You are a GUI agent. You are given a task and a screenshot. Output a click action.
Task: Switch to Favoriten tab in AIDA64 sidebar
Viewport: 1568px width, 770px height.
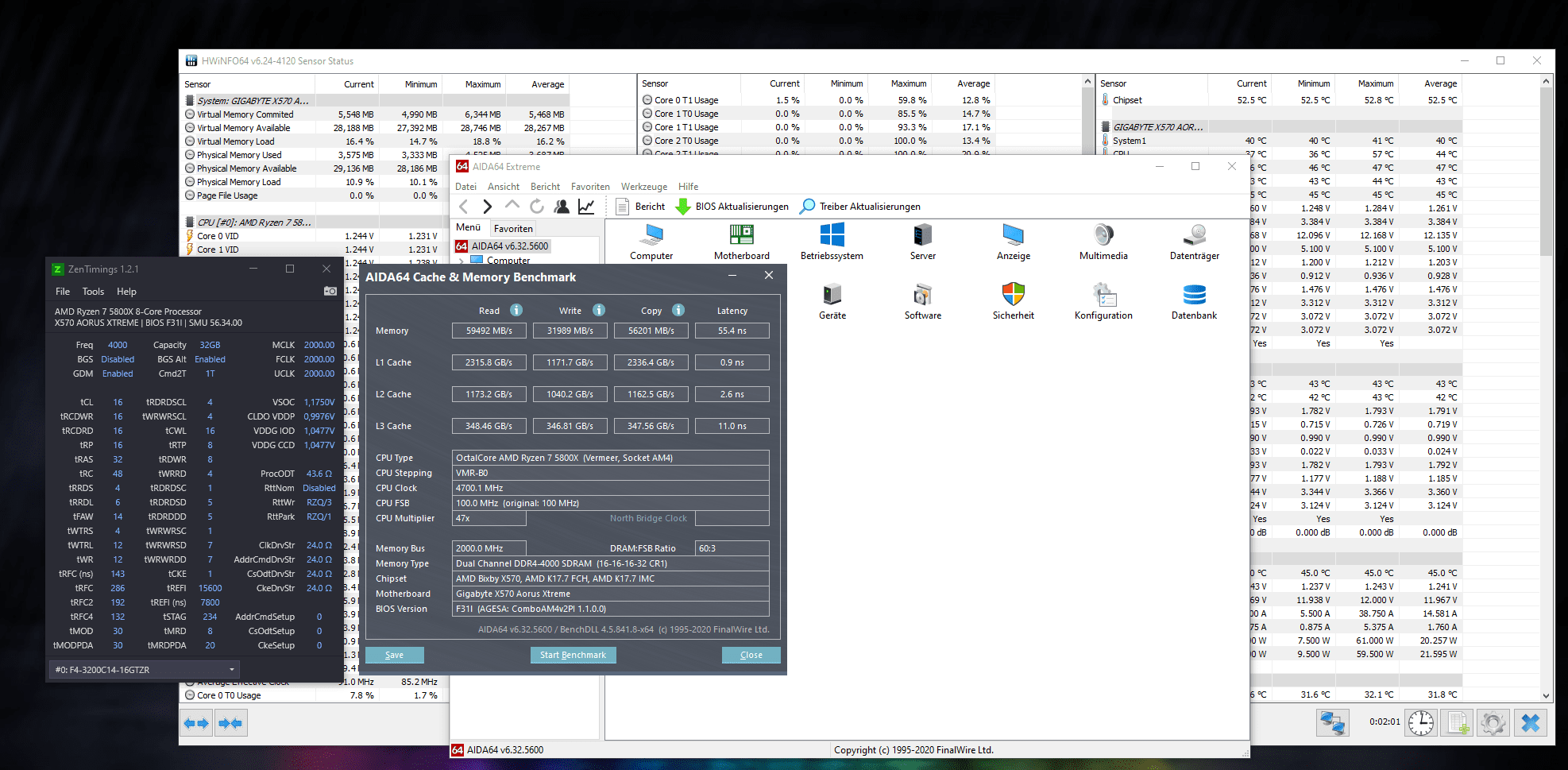pyautogui.click(x=513, y=228)
